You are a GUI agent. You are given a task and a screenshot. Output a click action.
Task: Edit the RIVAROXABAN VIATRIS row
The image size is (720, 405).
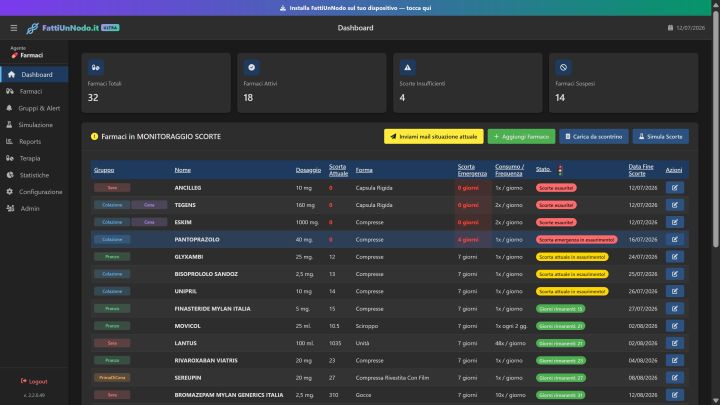point(675,360)
